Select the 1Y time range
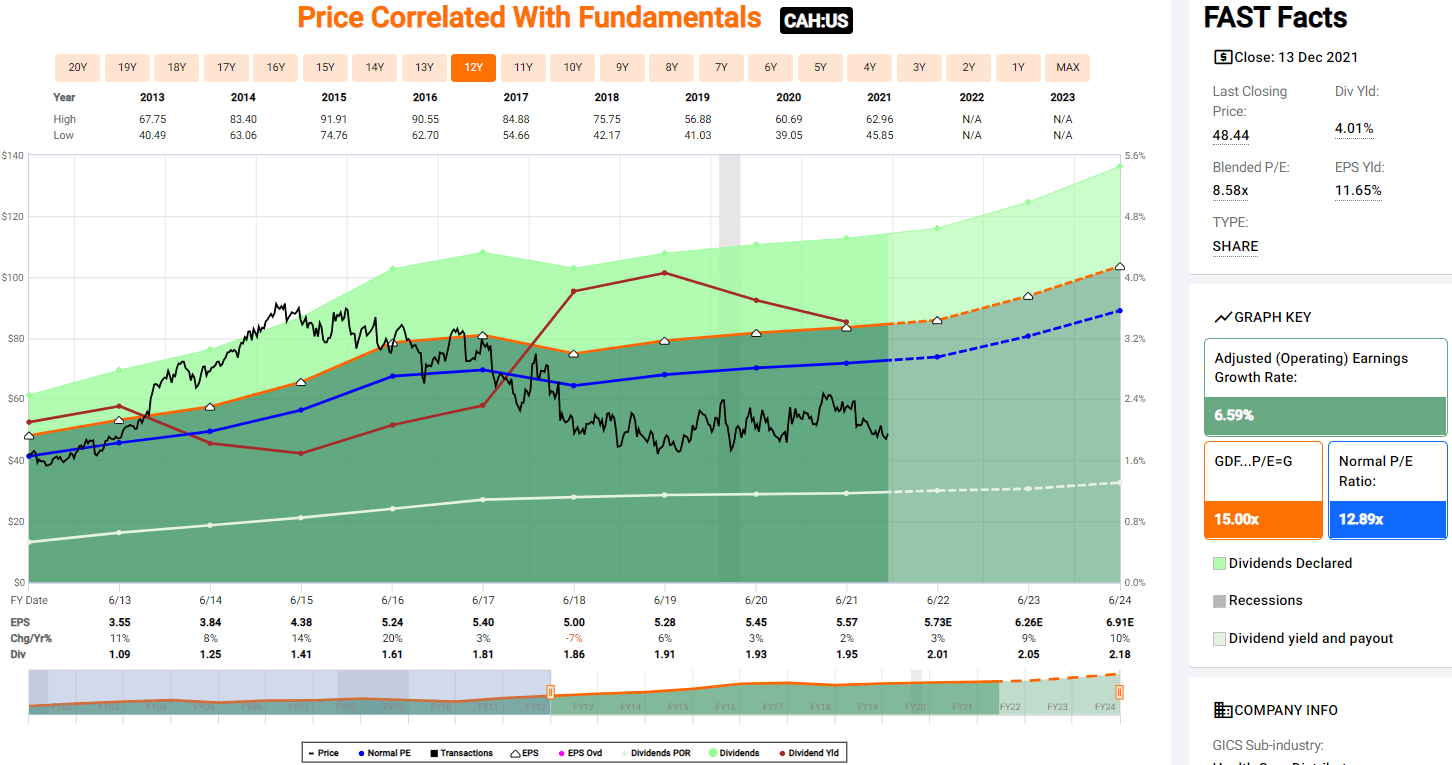The height and width of the screenshot is (765, 1452). pos(1018,68)
